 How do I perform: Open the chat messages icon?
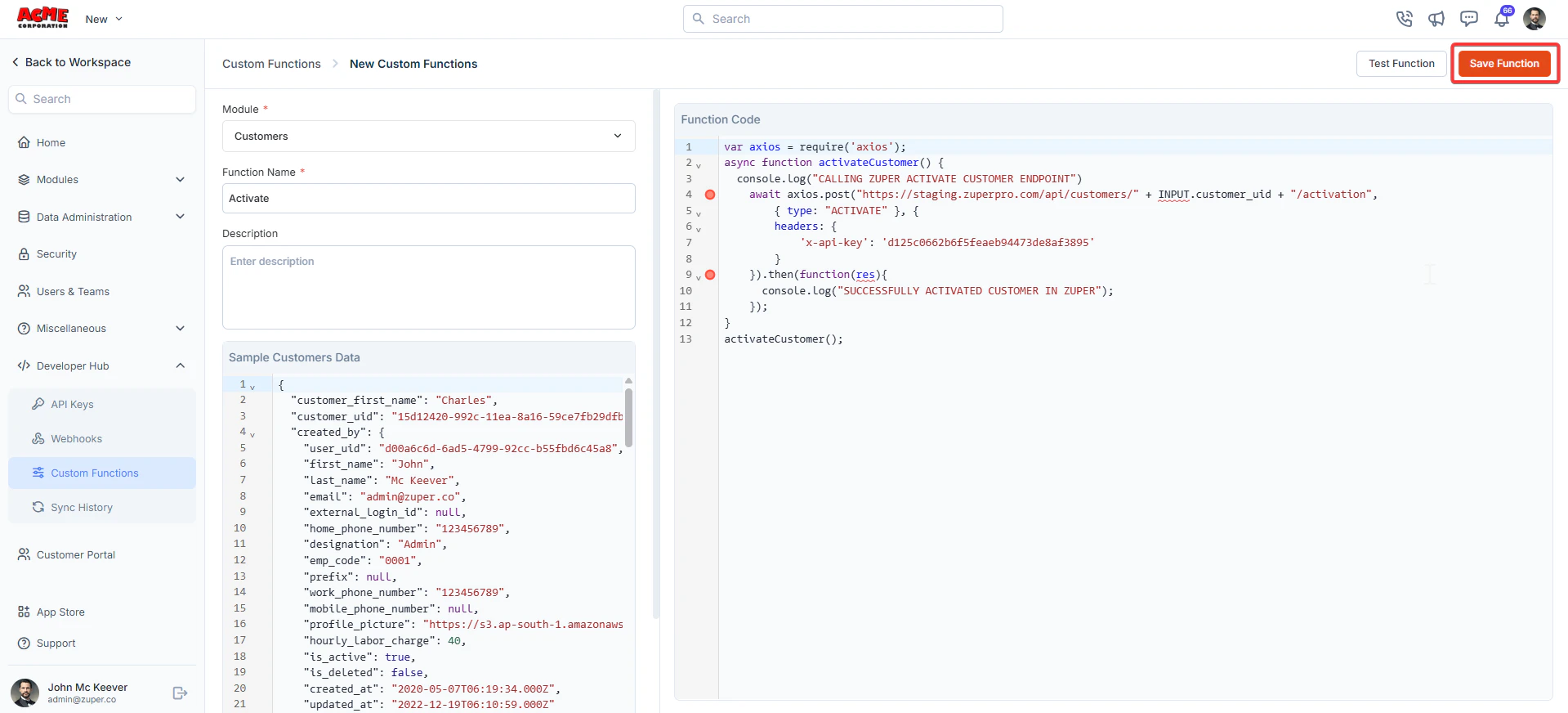1469,19
